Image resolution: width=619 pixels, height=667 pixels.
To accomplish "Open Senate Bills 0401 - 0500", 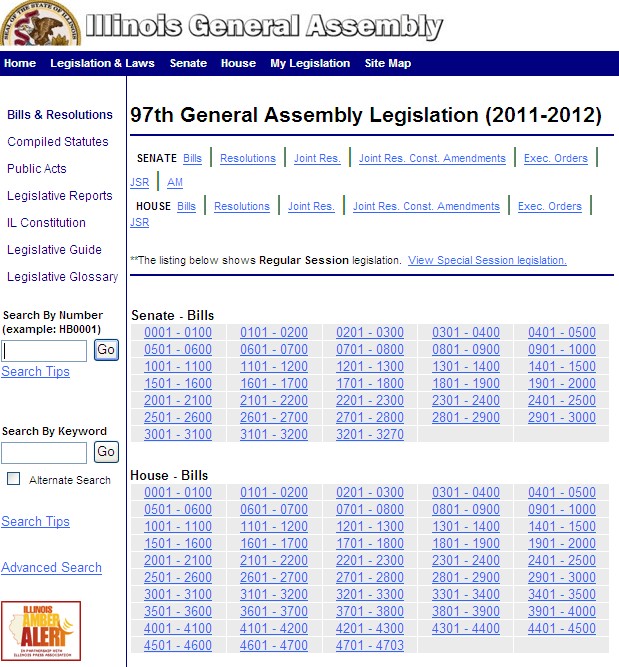I will pos(562,333).
